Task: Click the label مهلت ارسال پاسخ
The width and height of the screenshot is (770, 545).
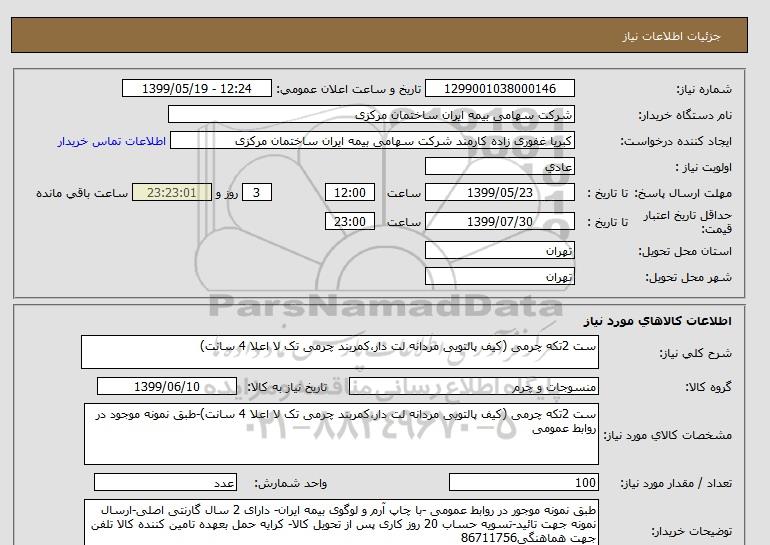Action: tap(684, 193)
